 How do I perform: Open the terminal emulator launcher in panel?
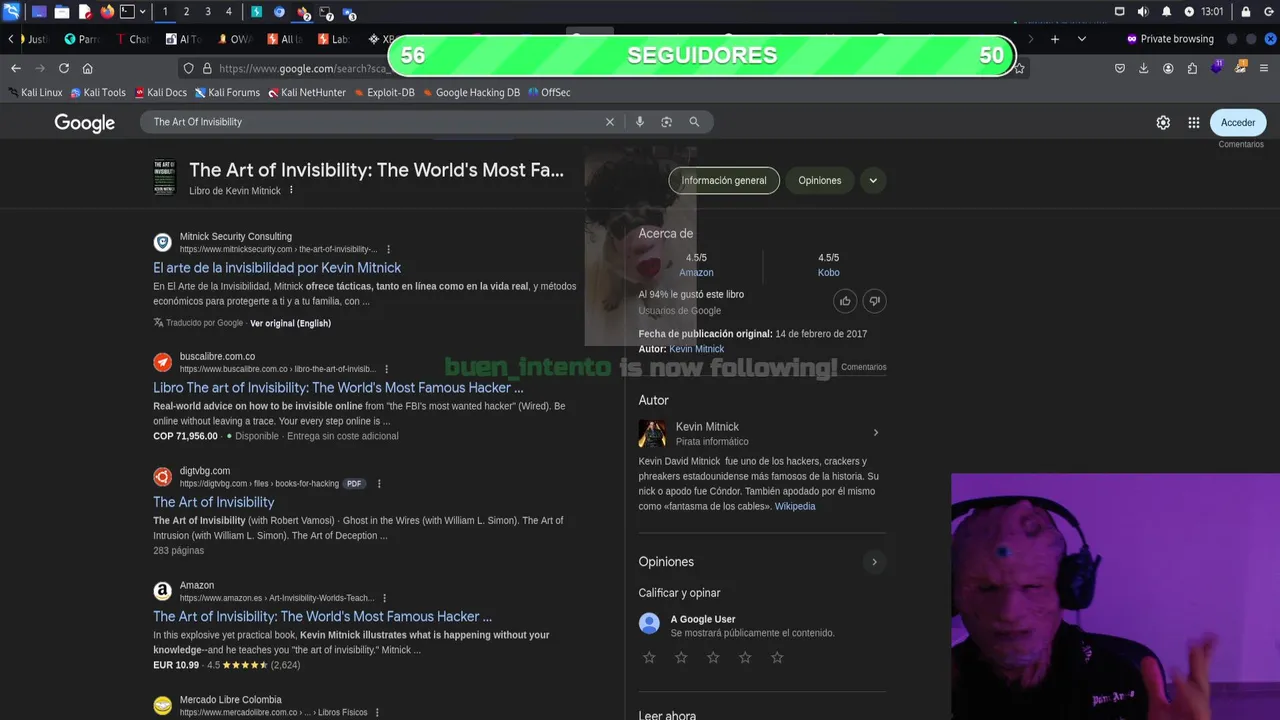pyautogui.click(x=127, y=12)
